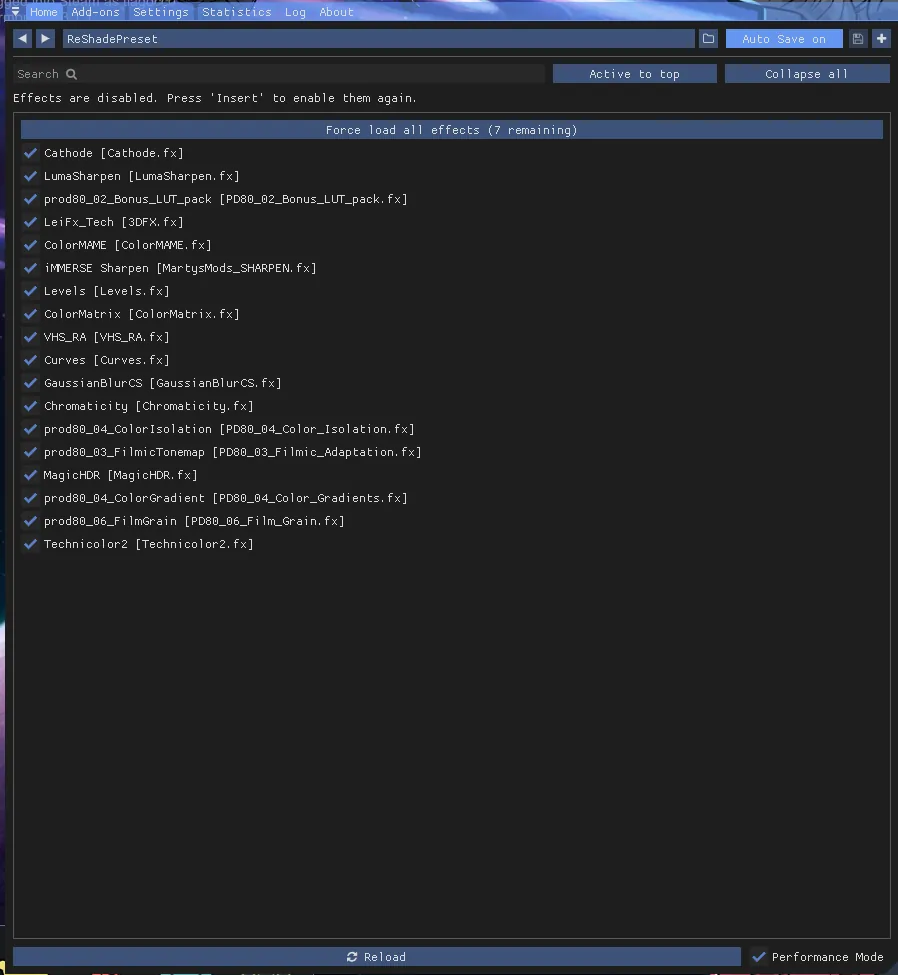Image resolution: width=898 pixels, height=975 pixels.
Task: Click Force load all effects bar
Action: click(x=451, y=130)
